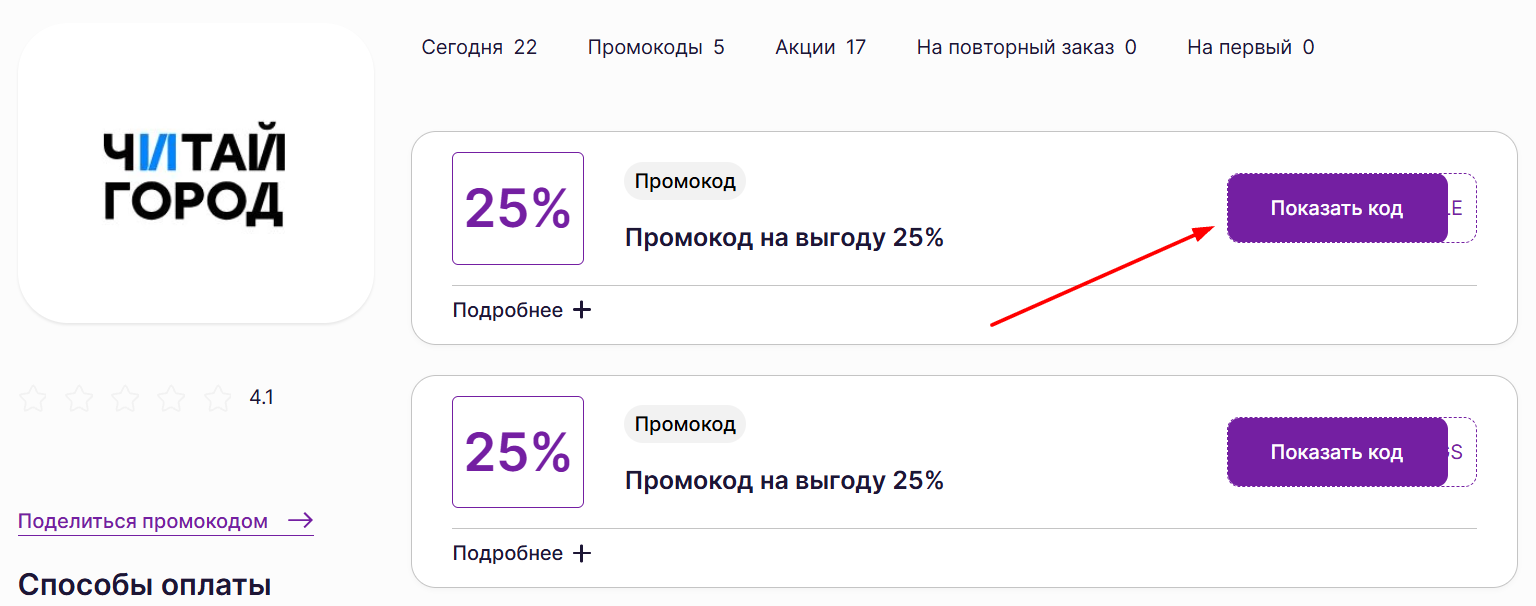Select the На первый filter
Image resolution: width=1536 pixels, height=606 pixels.
1249,46
